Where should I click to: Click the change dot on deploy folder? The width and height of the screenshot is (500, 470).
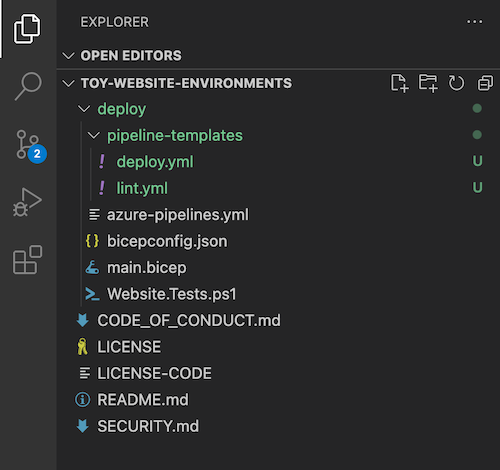(x=477, y=108)
